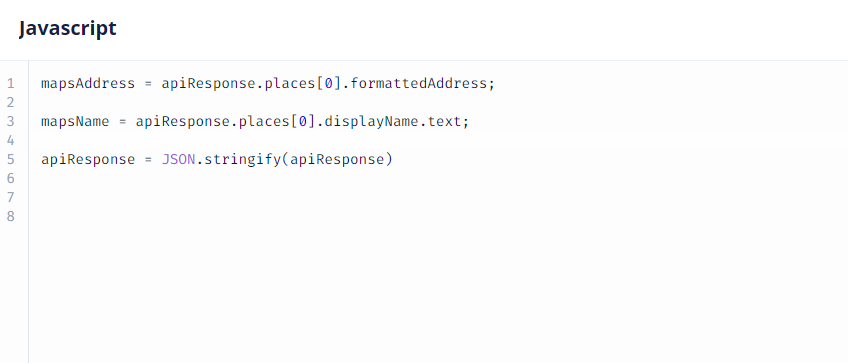This screenshot has height=363, width=848.
Task: Select line number 2 in gutter
Action: [x=11, y=103]
